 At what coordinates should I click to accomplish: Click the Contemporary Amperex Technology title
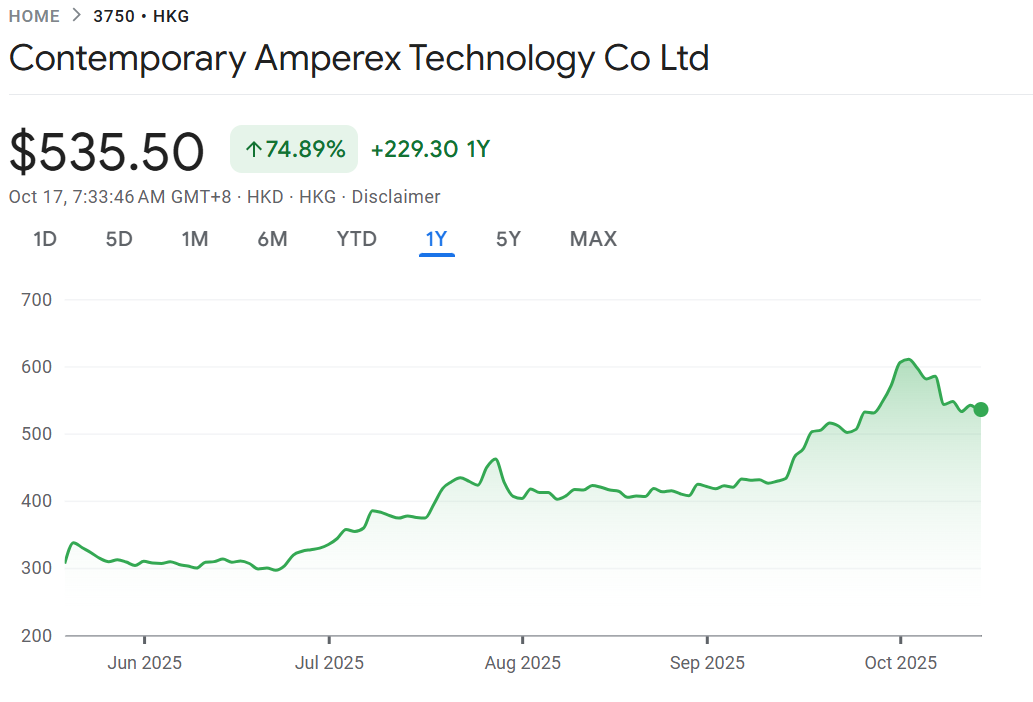pos(359,58)
